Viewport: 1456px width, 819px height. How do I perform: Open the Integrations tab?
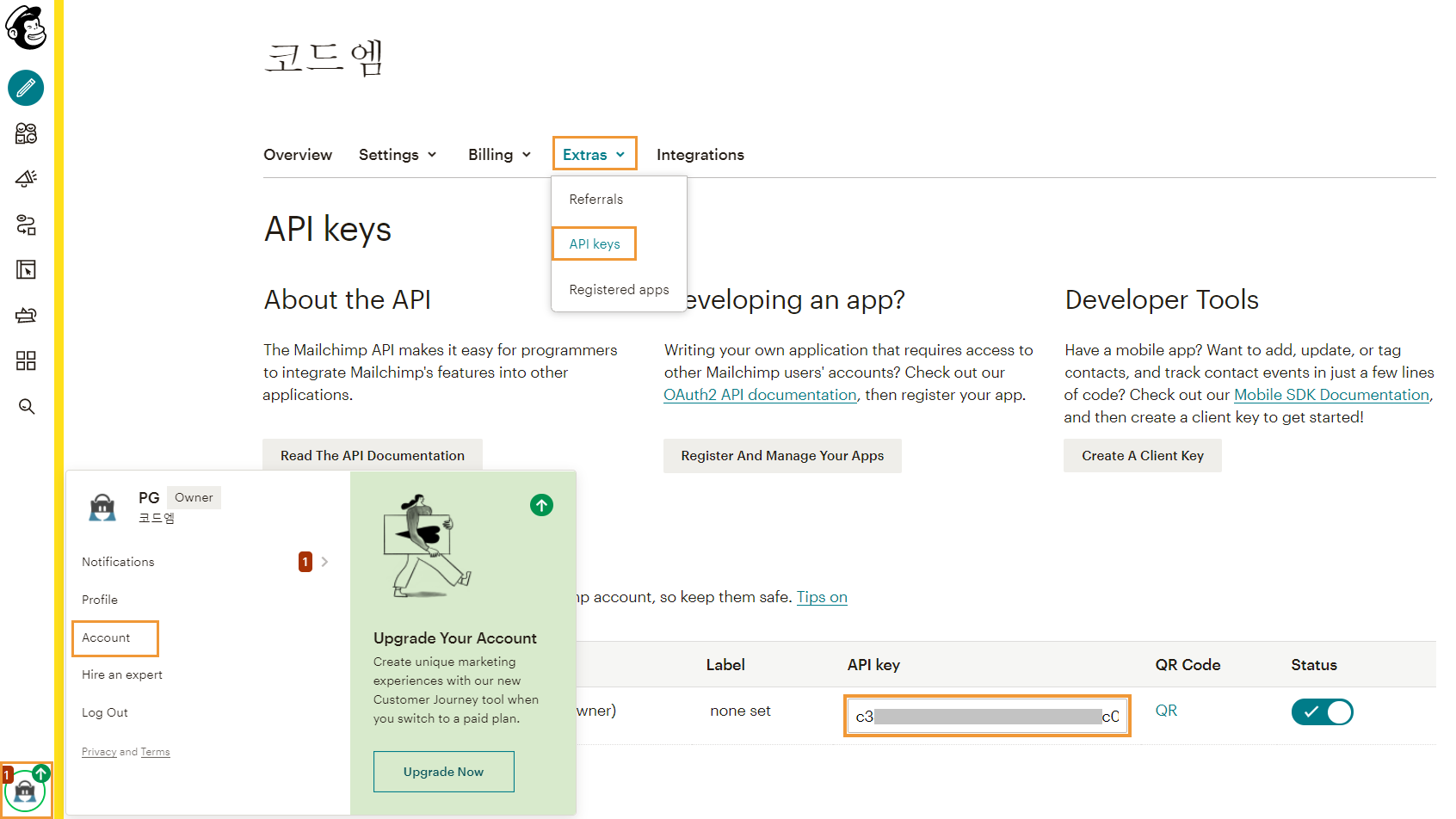pyautogui.click(x=700, y=155)
